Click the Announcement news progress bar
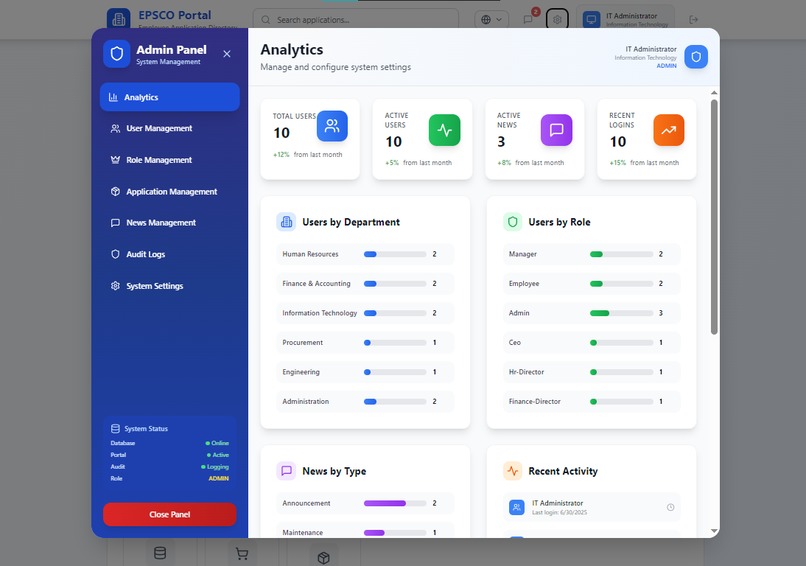This screenshot has height=566, width=806. (395, 503)
